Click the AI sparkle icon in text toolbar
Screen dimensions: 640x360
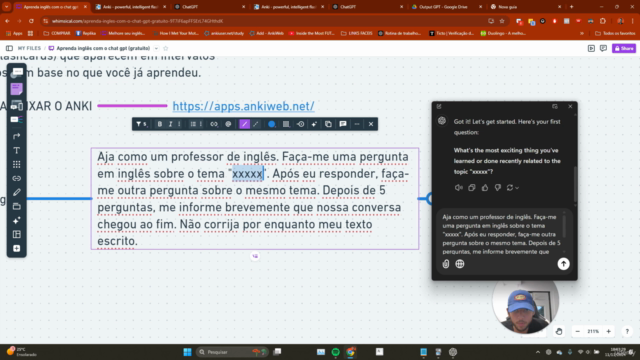click(x=314, y=124)
